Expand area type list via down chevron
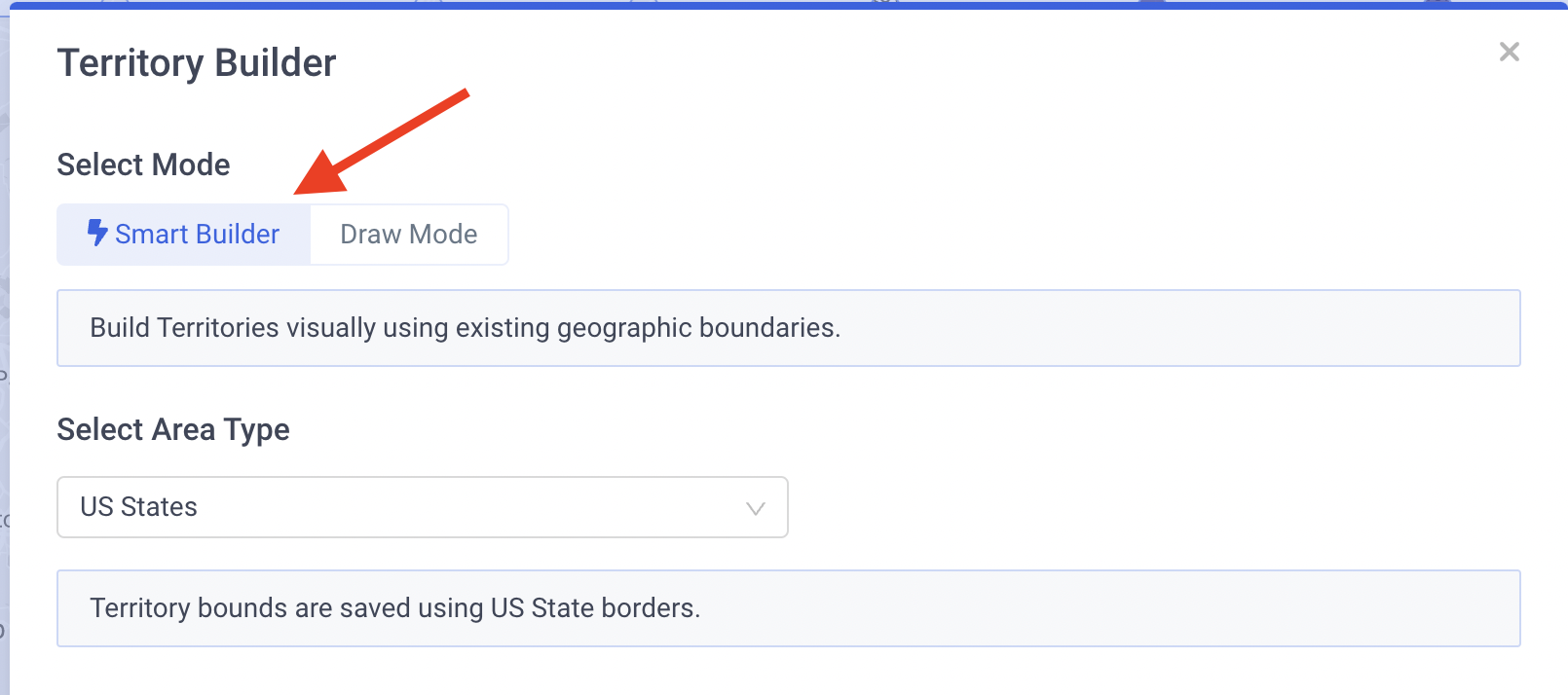Viewport: 1568px width, 695px height. pyautogui.click(x=755, y=508)
